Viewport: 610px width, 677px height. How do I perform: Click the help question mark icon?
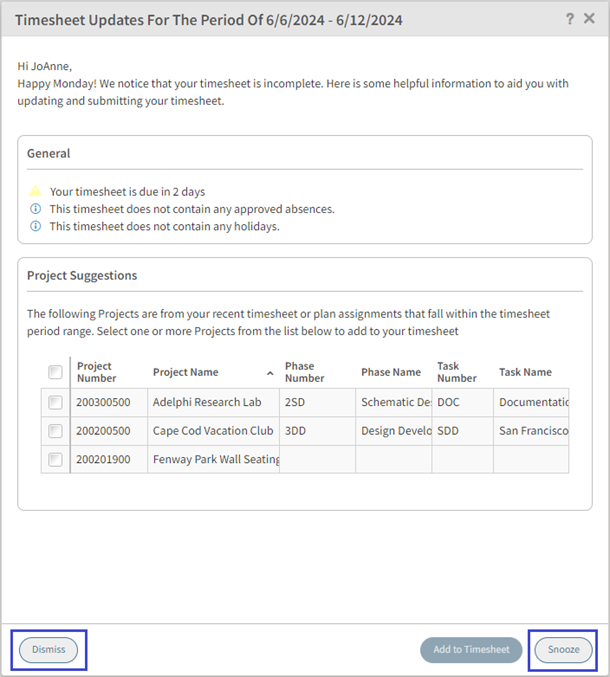[570, 19]
